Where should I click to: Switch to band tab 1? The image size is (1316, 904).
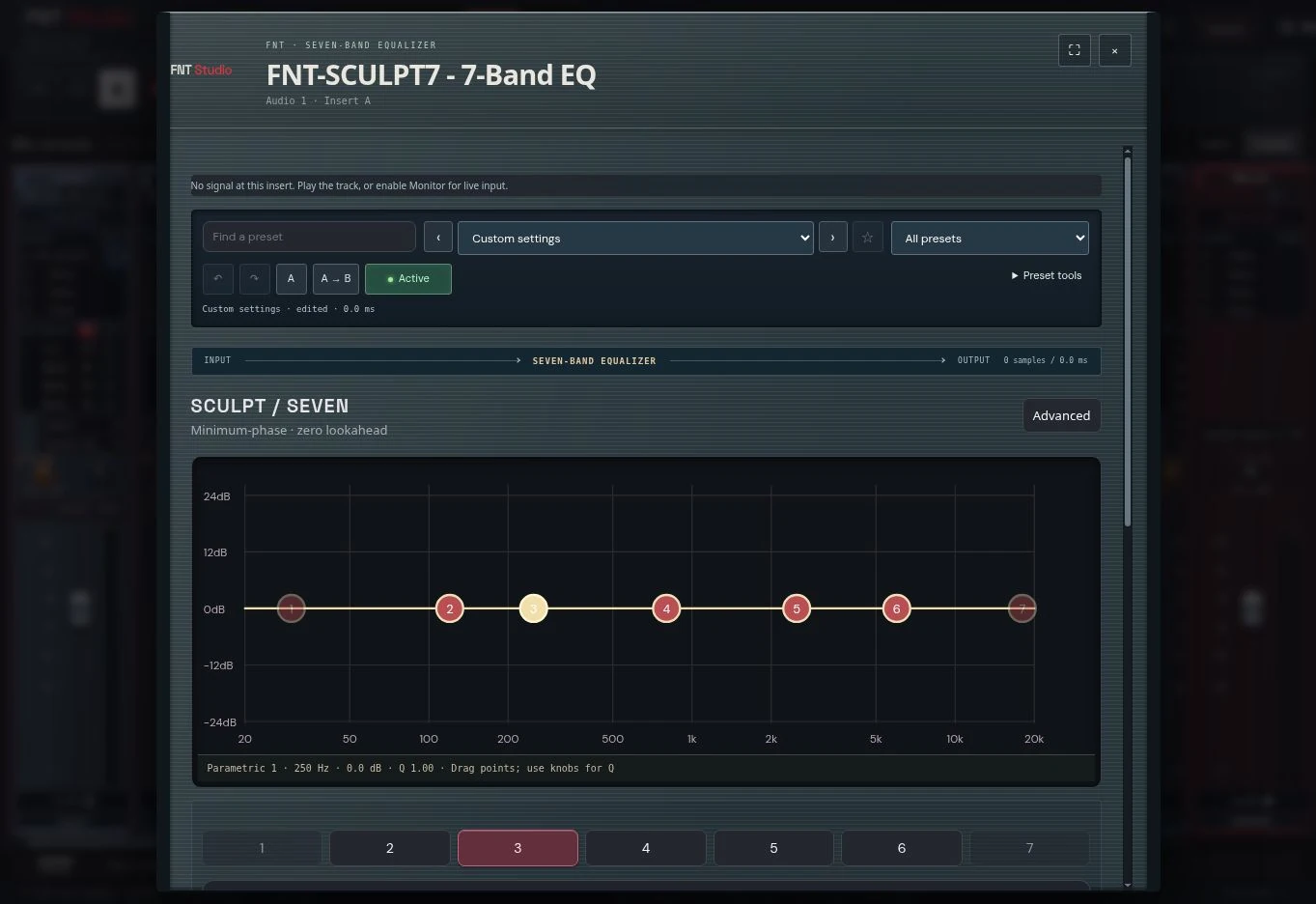point(262,848)
